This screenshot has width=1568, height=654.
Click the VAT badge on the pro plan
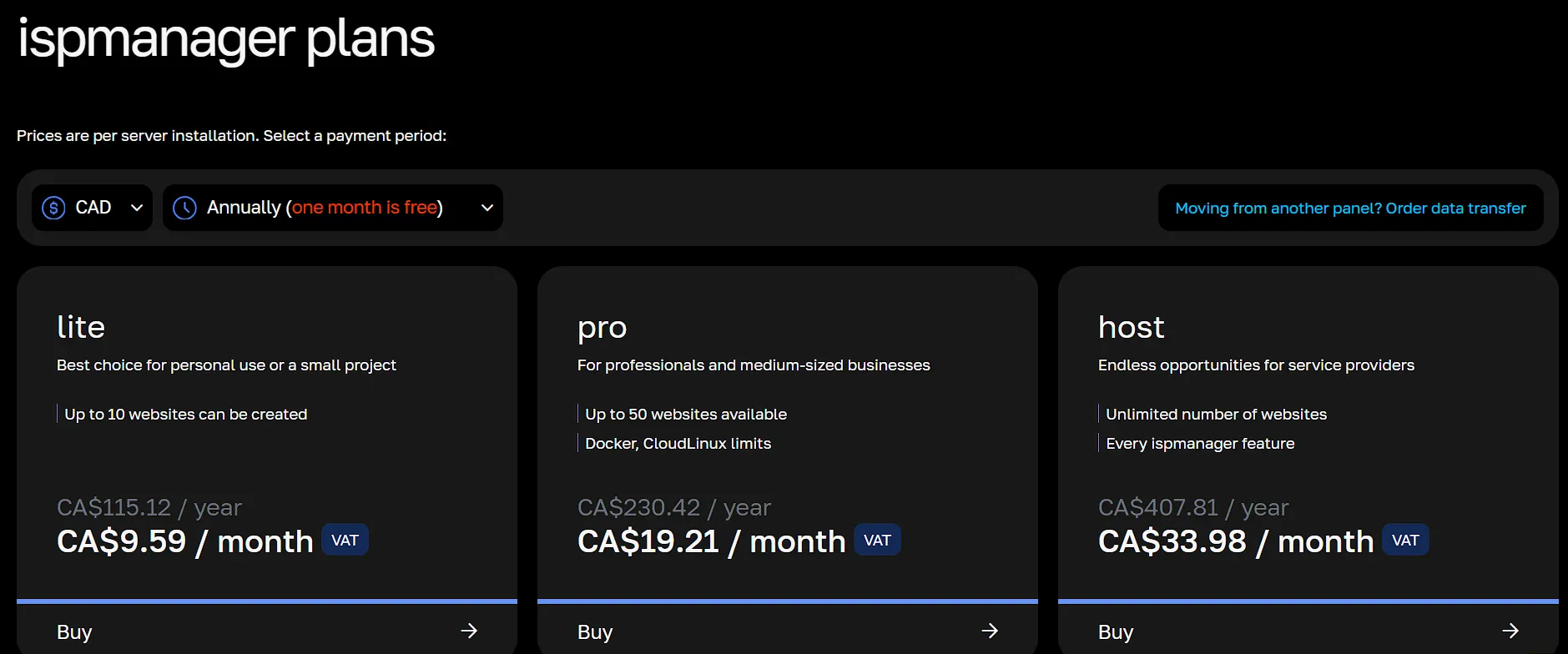tap(877, 541)
